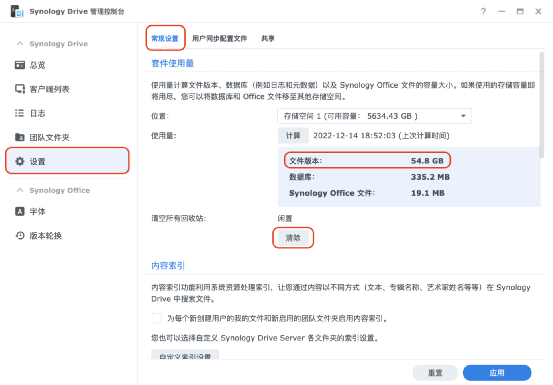Open the 字体 font icon
This screenshot has height=385, width=553.
(x=20, y=211)
